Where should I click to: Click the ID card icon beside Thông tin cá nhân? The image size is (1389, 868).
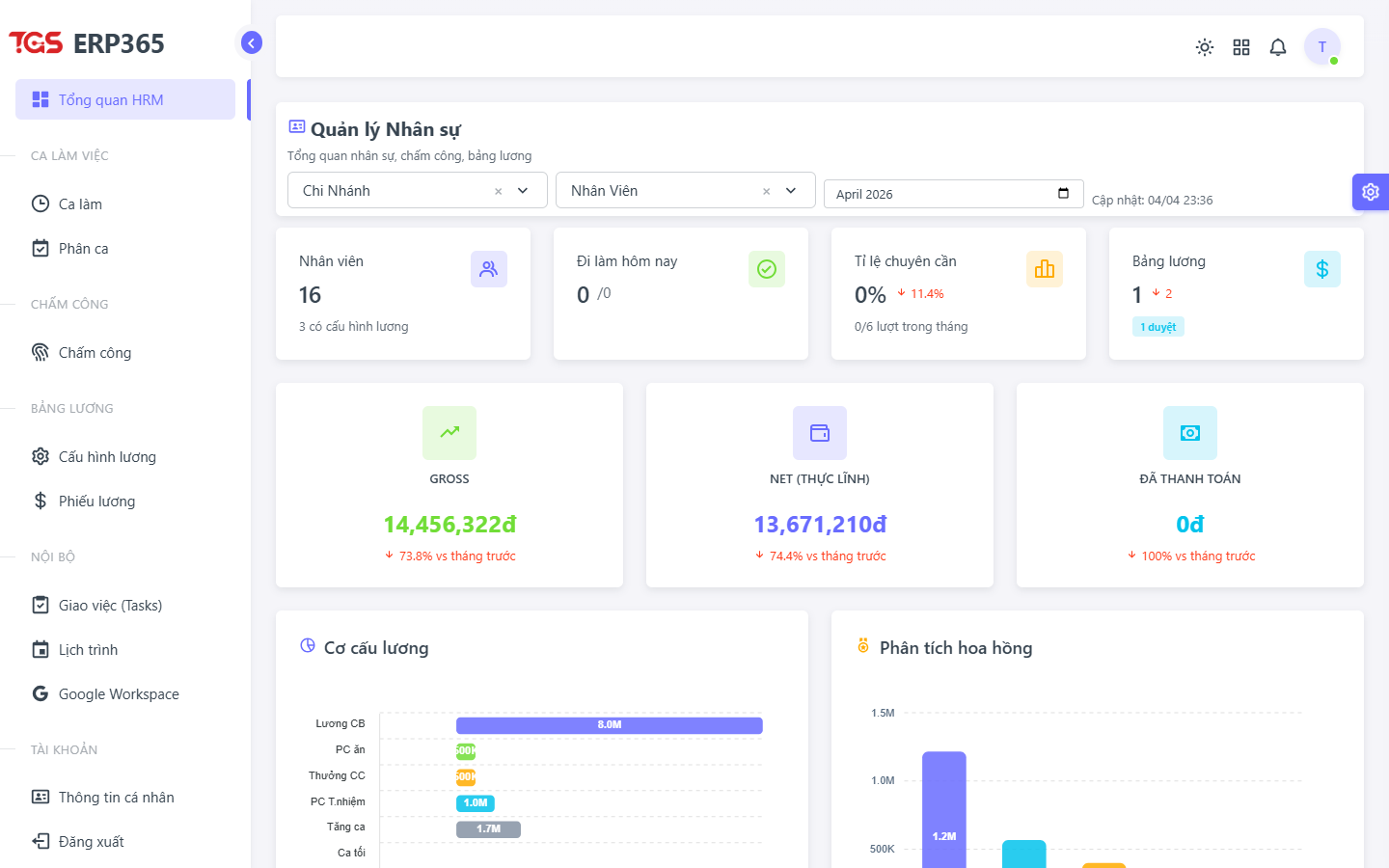point(41,797)
